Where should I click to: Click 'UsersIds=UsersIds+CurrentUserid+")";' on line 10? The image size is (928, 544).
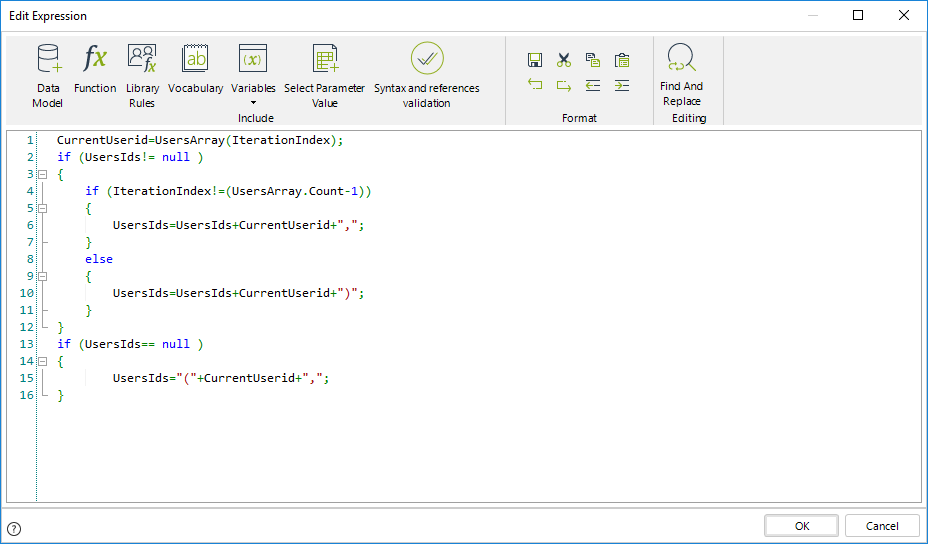click(x=239, y=293)
